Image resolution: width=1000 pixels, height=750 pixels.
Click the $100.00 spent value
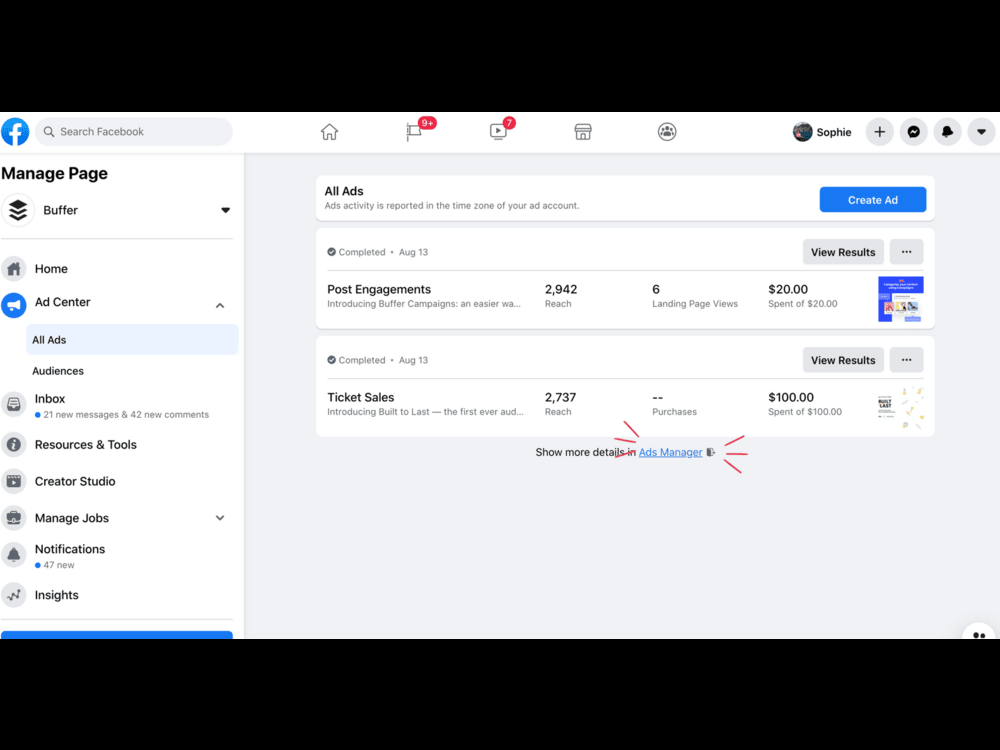(x=791, y=397)
